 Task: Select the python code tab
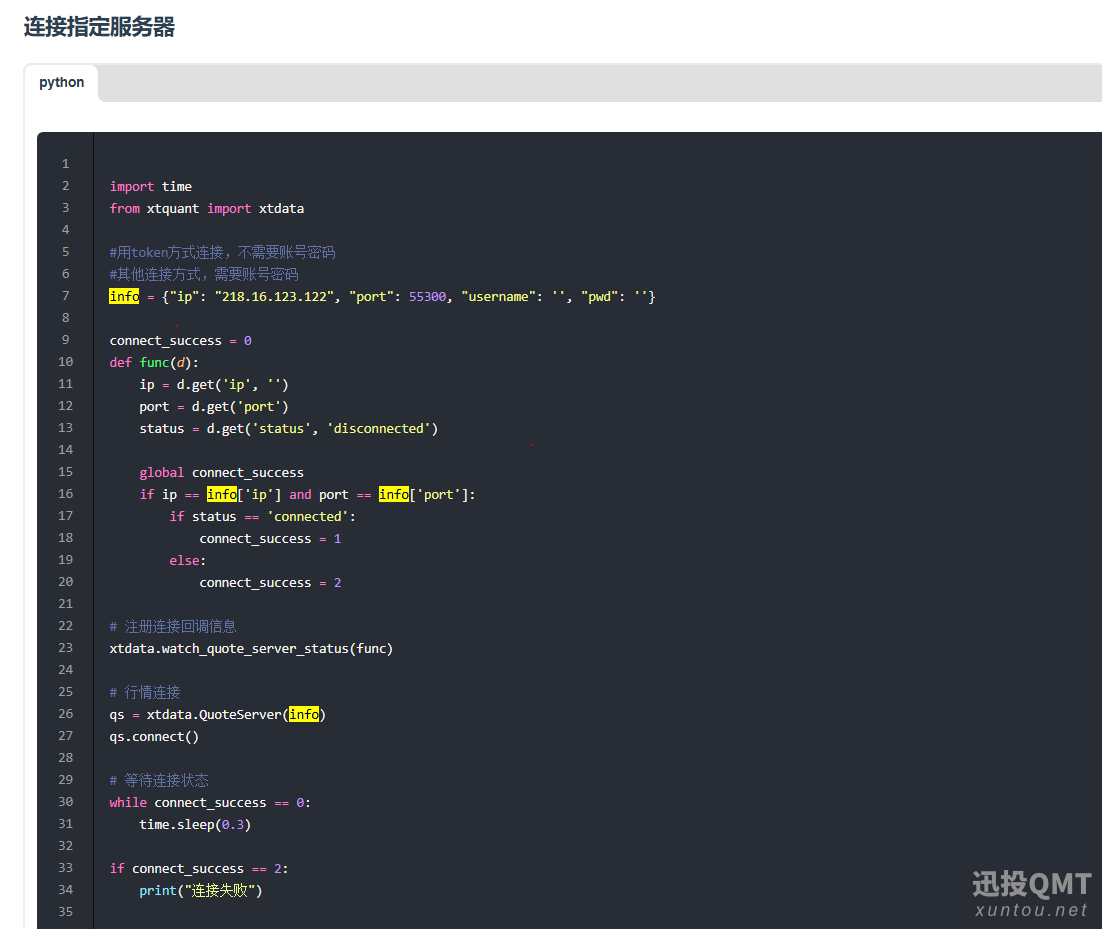point(62,83)
